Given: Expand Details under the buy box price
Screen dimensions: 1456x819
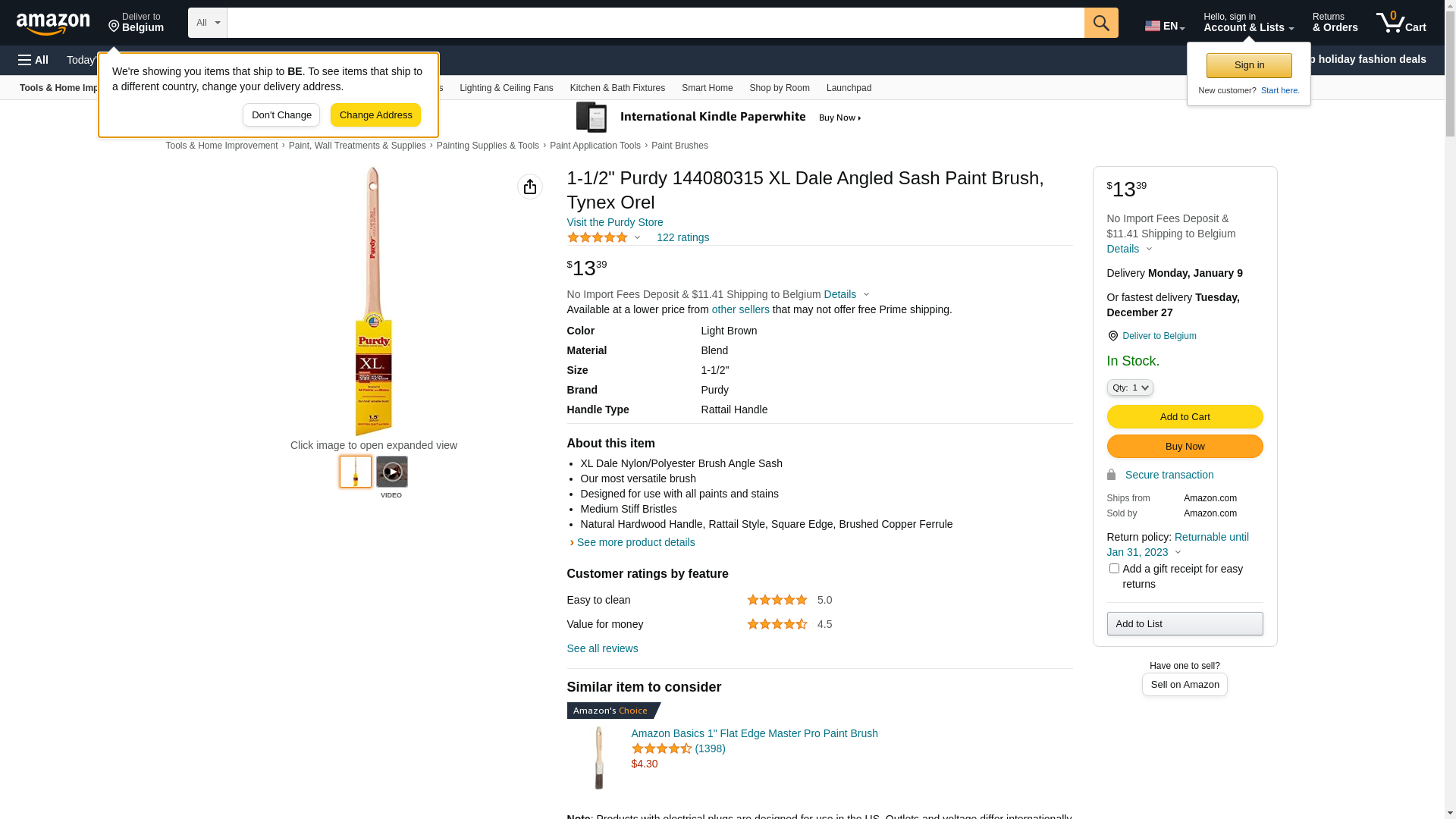Looking at the screenshot, I should click(x=1129, y=249).
